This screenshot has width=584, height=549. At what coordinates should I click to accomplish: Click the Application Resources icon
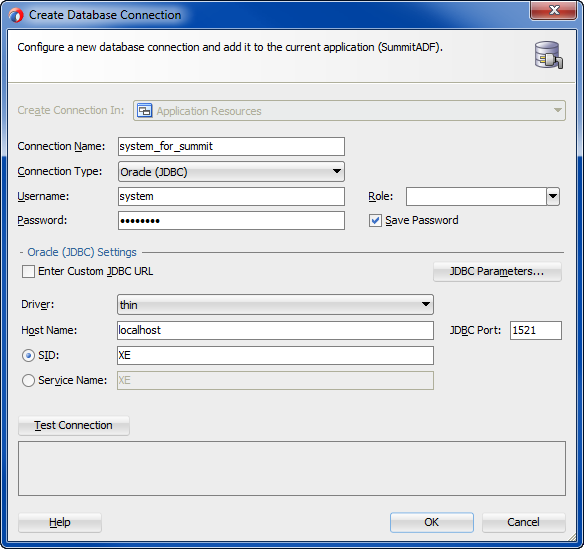click(x=145, y=111)
